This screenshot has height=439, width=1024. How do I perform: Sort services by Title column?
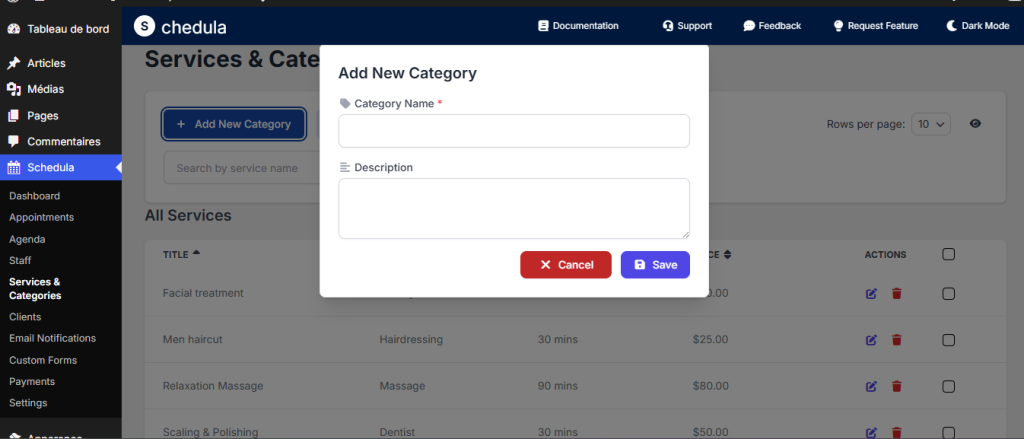click(x=181, y=254)
